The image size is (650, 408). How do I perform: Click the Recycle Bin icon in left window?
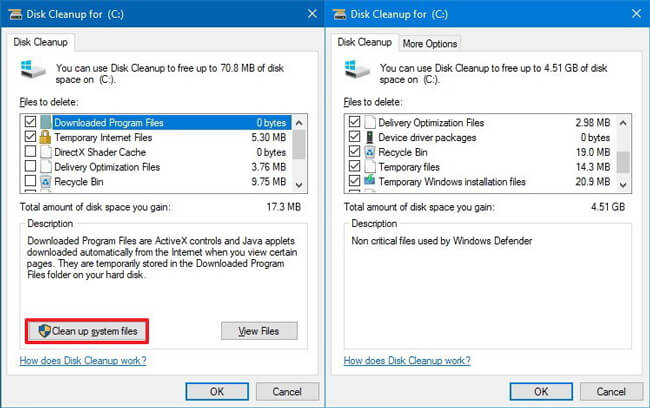[x=46, y=182]
